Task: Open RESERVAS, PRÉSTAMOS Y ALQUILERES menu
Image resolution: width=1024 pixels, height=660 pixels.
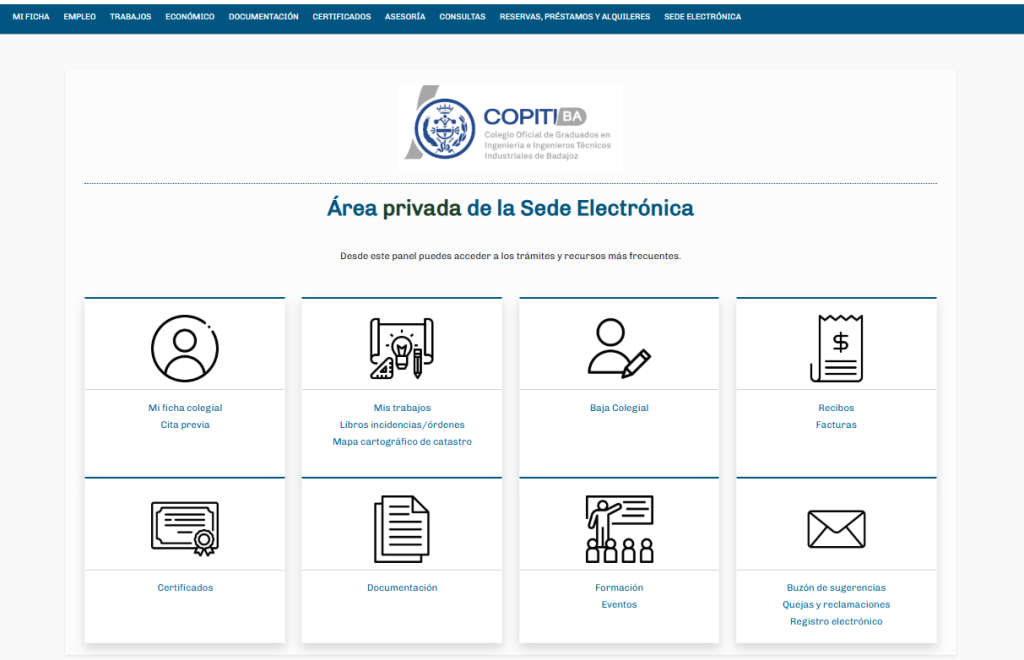Action: [575, 17]
